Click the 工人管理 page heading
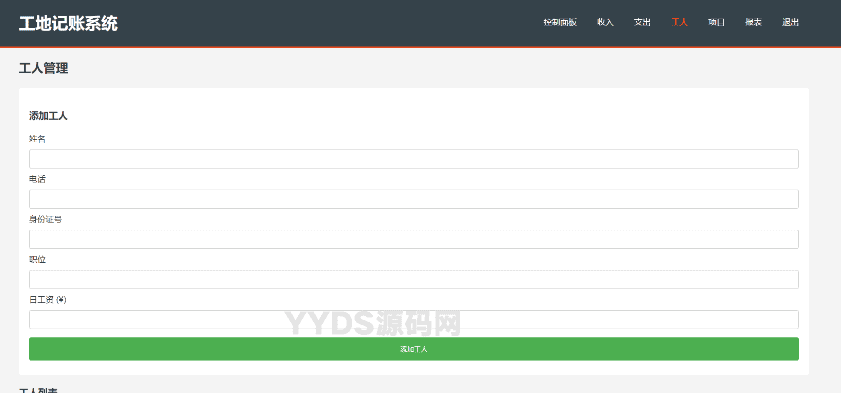Image resolution: width=841 pixels, height=393 pixels. 43,68
